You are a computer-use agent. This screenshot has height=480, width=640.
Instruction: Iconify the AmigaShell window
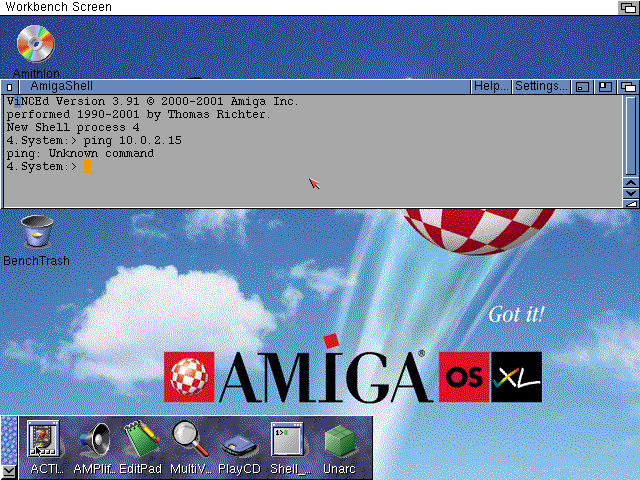(582, 87)
